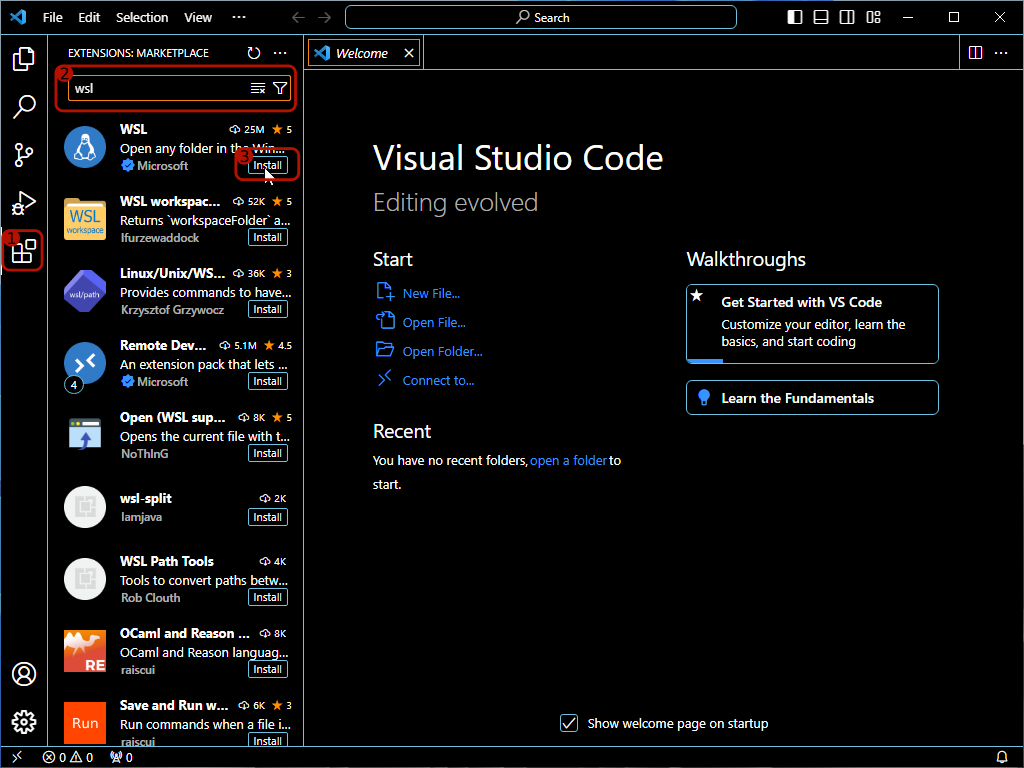Open the Explorer view in the activity bar
The height and width of the screenshot is (768, 1024).
pos(24,59)
